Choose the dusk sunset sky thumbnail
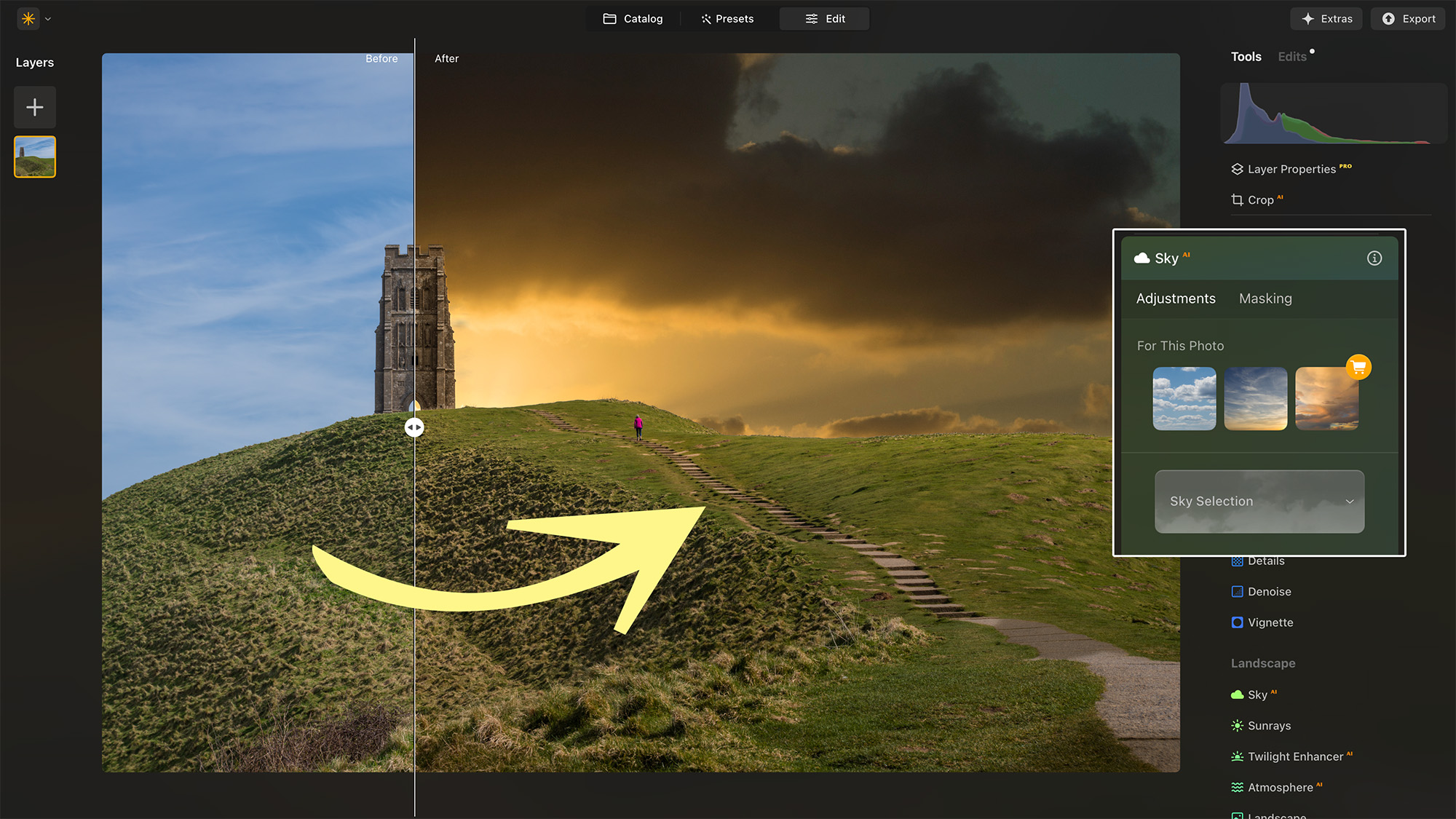1456x819 pixels. [1256, 398]
